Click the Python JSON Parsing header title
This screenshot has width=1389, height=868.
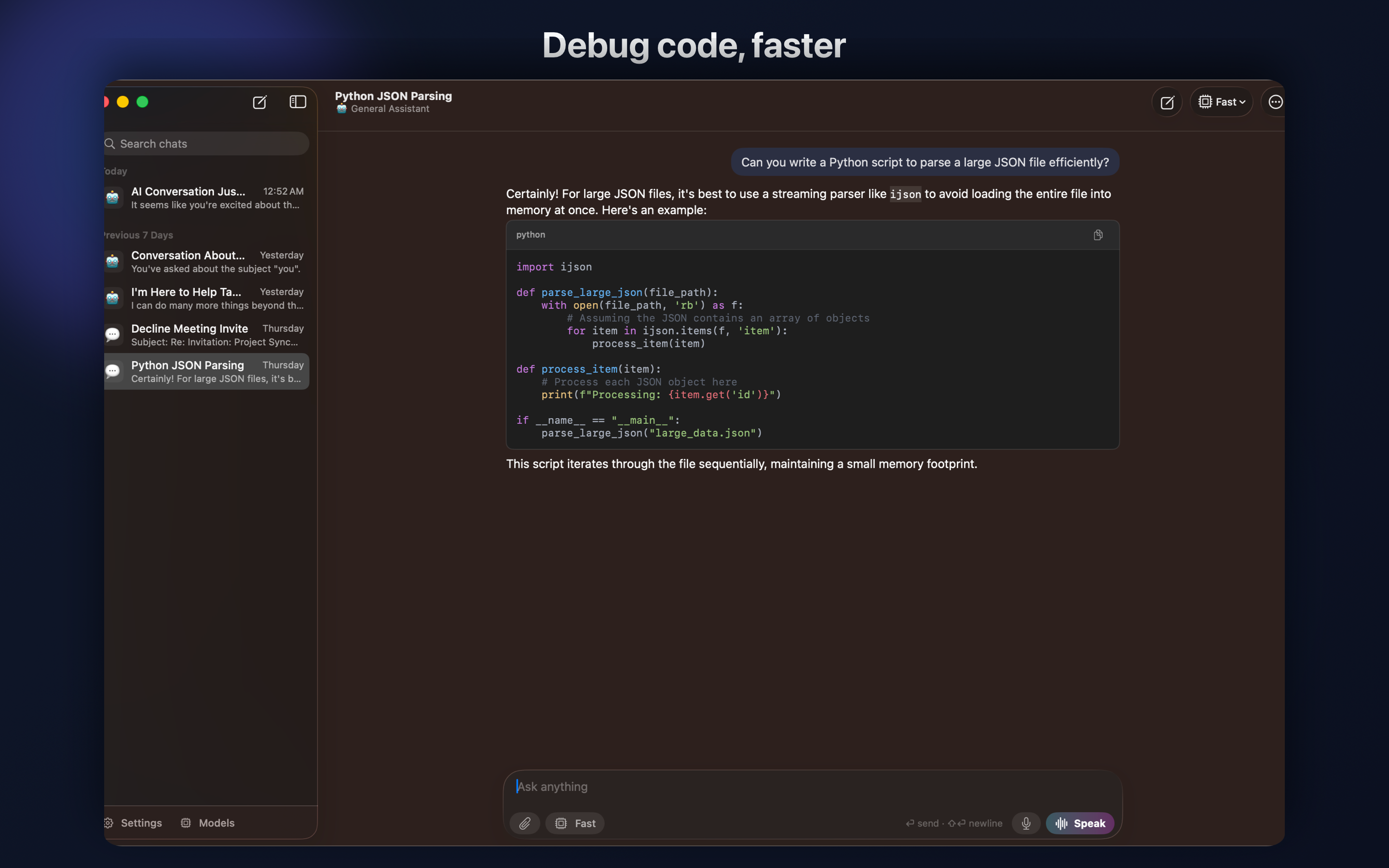(x=393, y=96)
